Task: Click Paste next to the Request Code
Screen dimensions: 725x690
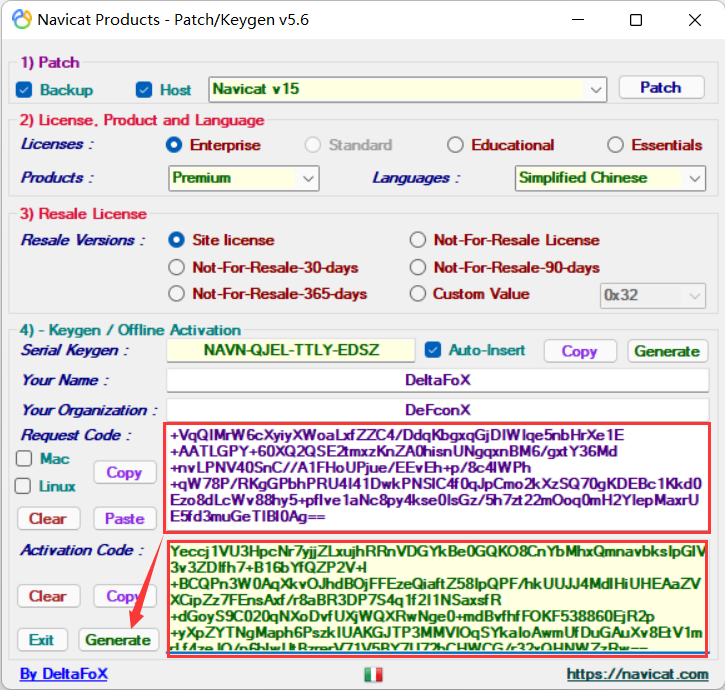Action: point(125,518)
